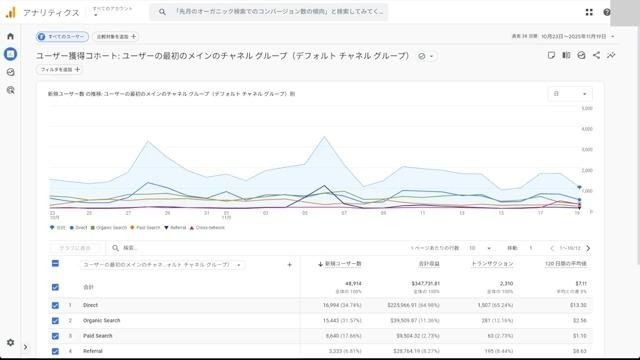This screenshot has height=360, width=640.
Task: Click the annotations note icon
Action: click(551, 55)
